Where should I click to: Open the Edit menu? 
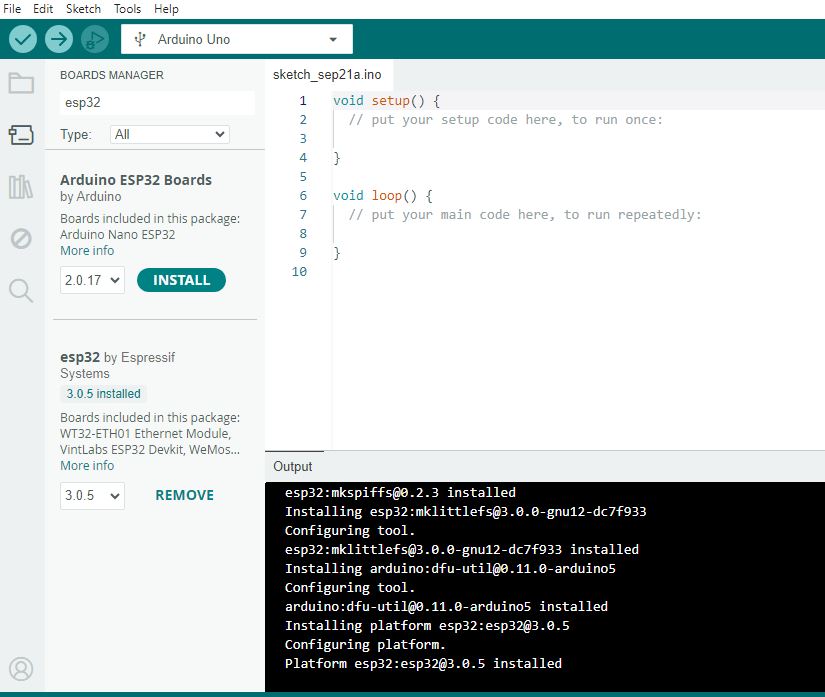tap(43, 9)
